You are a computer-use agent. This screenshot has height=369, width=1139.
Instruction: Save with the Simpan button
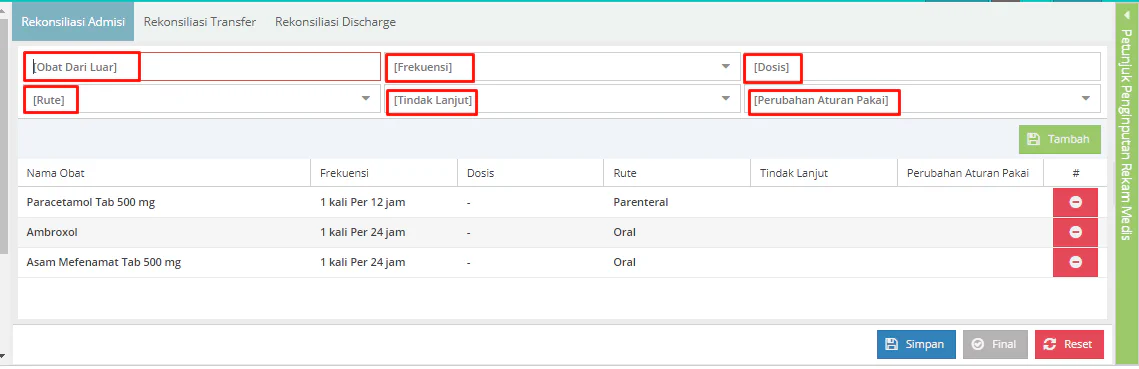(x=916, y=344)
